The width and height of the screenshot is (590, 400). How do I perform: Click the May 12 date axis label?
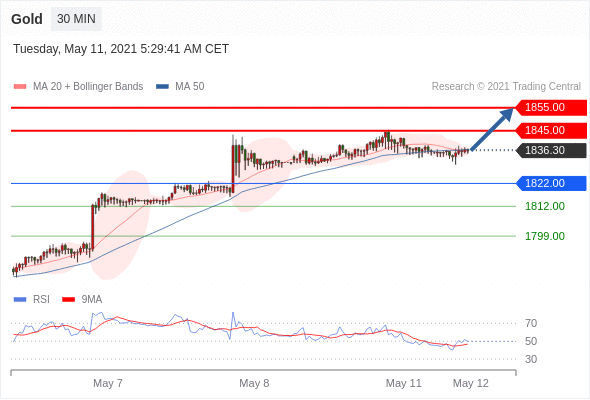point(470,383)
